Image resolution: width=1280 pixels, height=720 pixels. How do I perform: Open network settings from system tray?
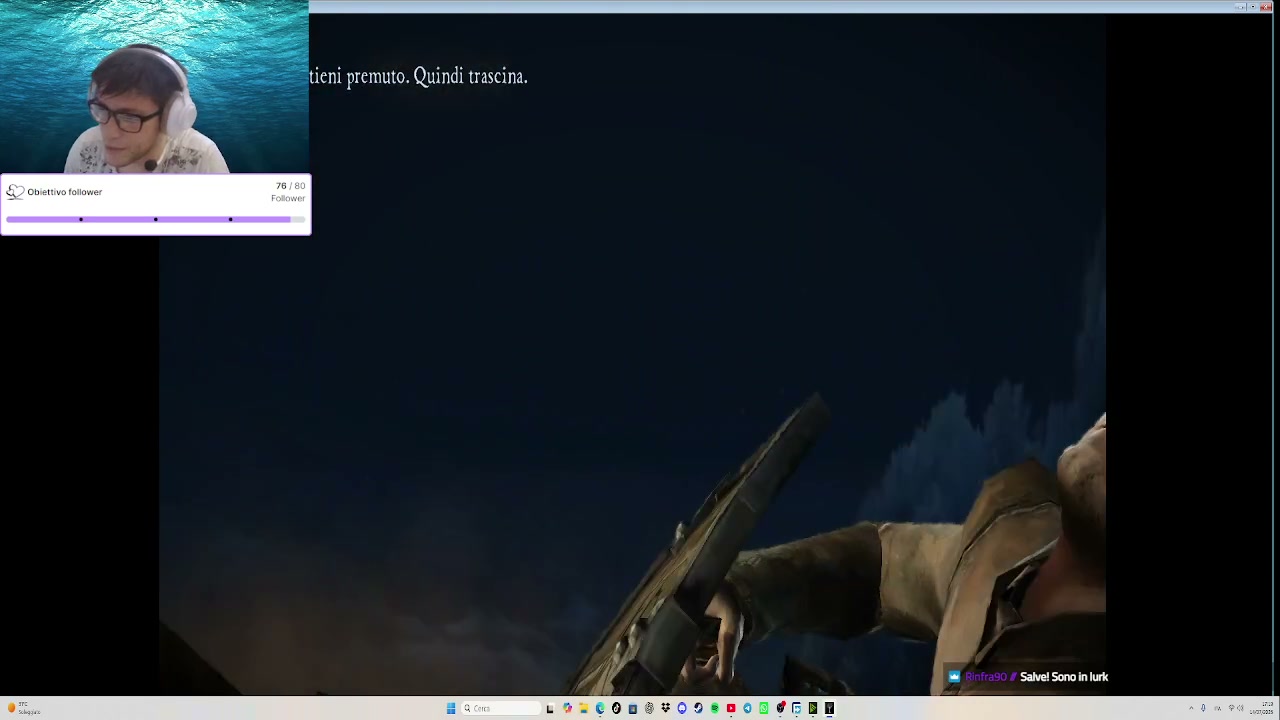1231,708
